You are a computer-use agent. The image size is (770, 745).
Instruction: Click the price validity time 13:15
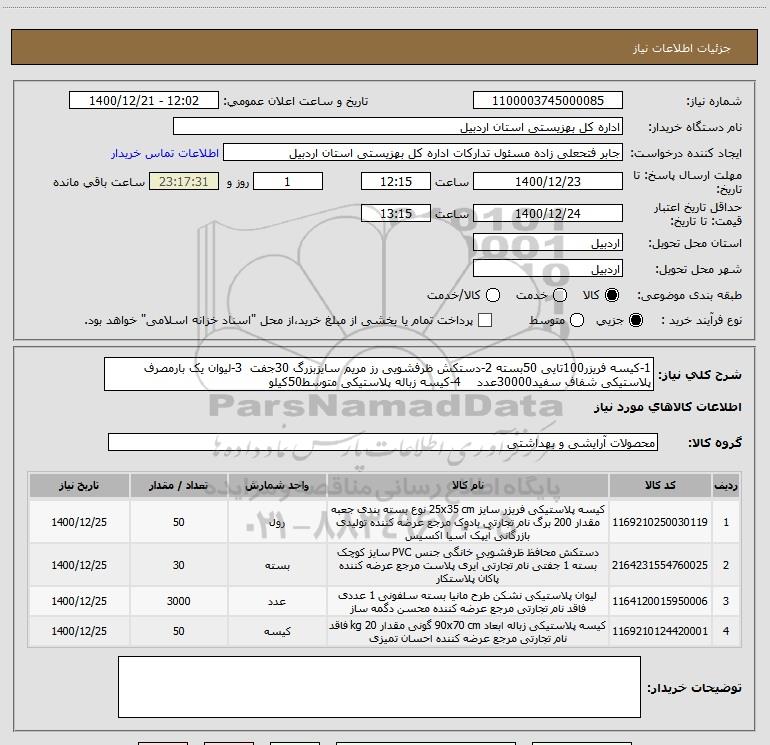pyautogui.click(x=396, y=214)
